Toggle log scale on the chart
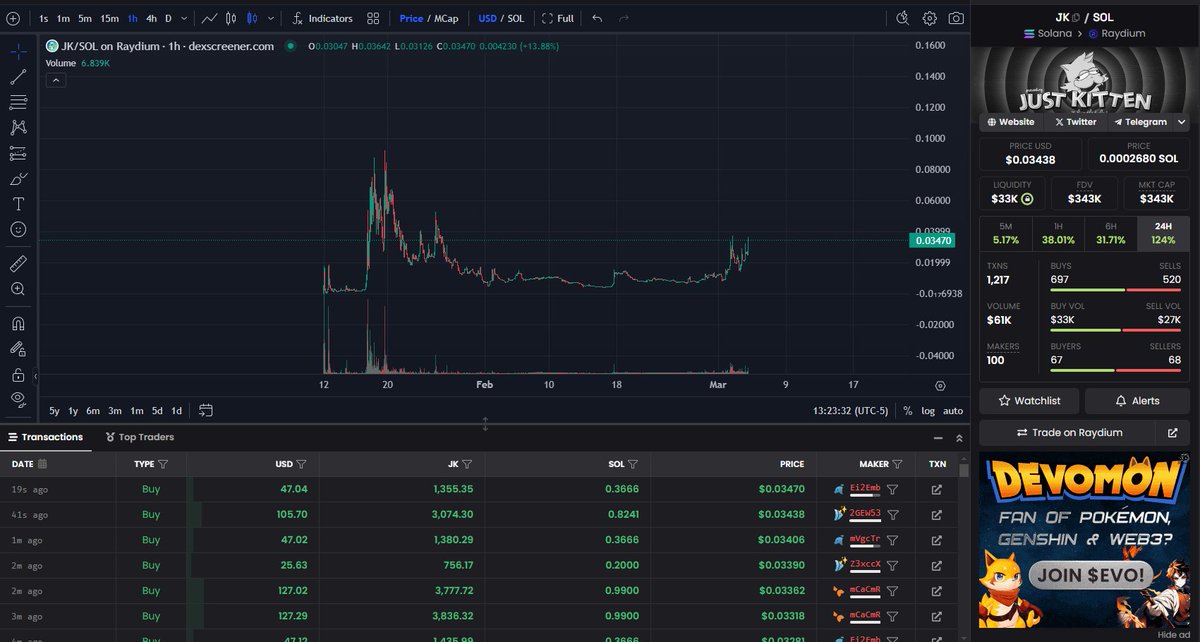Screen dimensions: 1200x642 (x=928, y=410)
